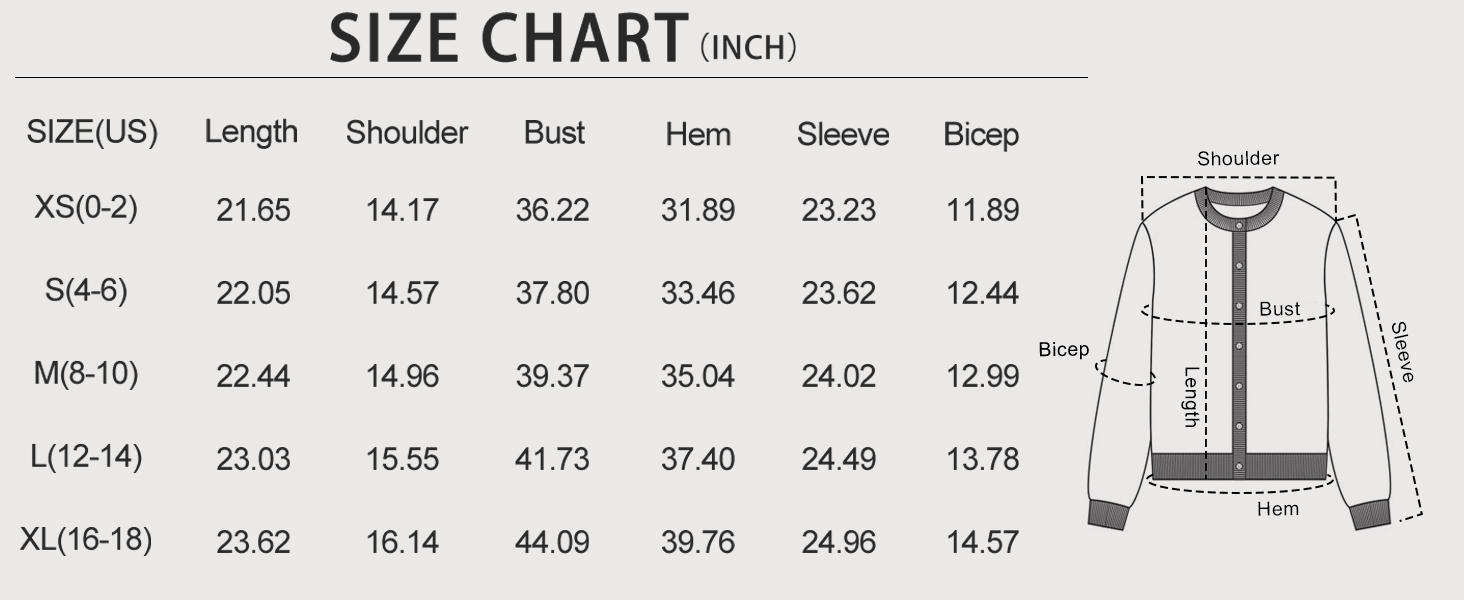The width and height of the screenshot is (1464, 600).
Task: Select the Sleeve column header
Action: coord(843,134)
